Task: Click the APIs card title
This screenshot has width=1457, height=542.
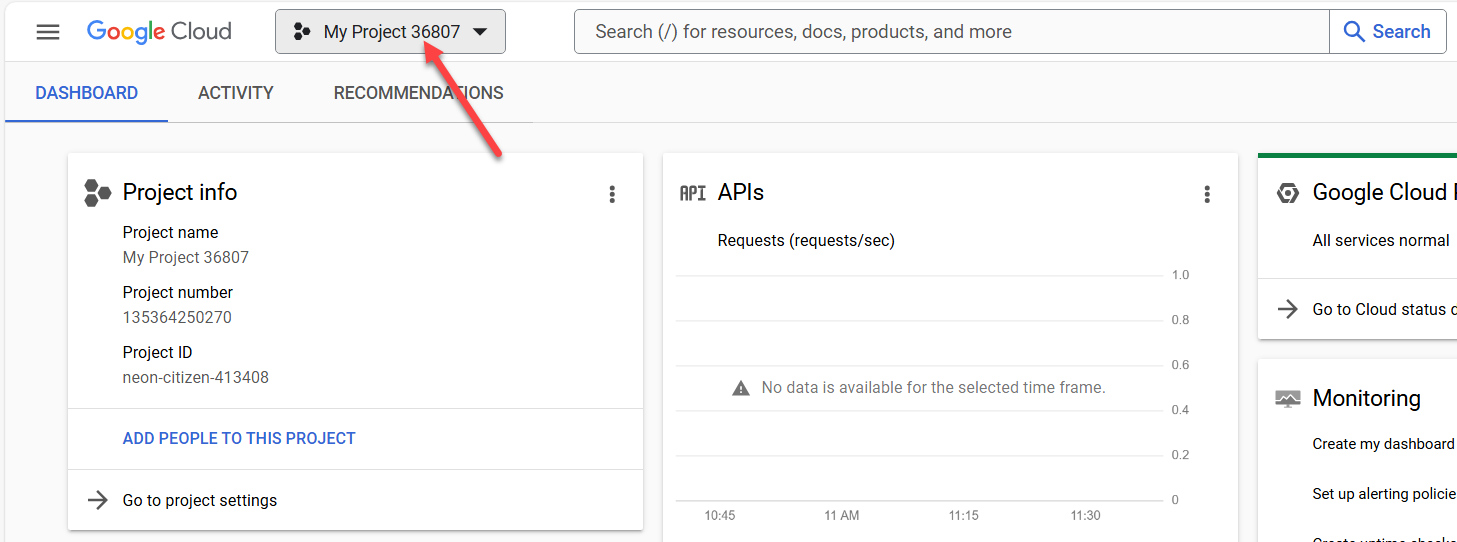Action: [741, 192]
